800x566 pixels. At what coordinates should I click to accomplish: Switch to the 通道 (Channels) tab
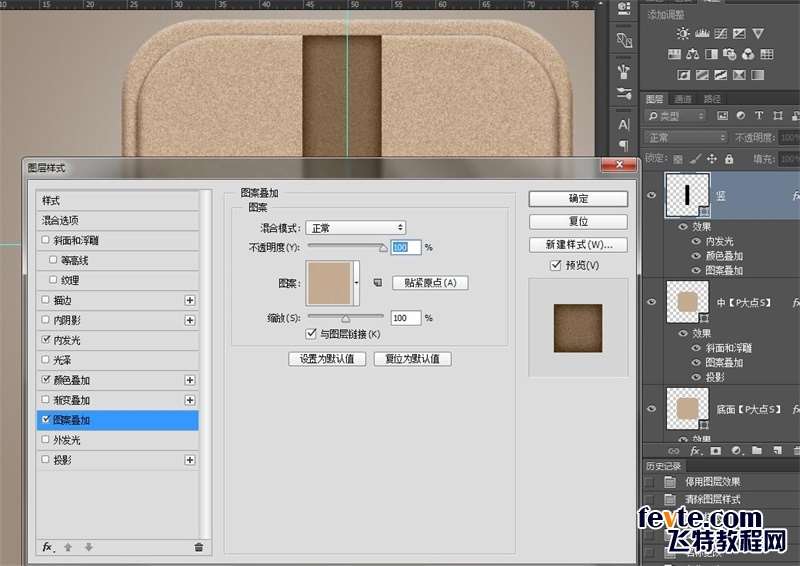(x=683, y=99)
